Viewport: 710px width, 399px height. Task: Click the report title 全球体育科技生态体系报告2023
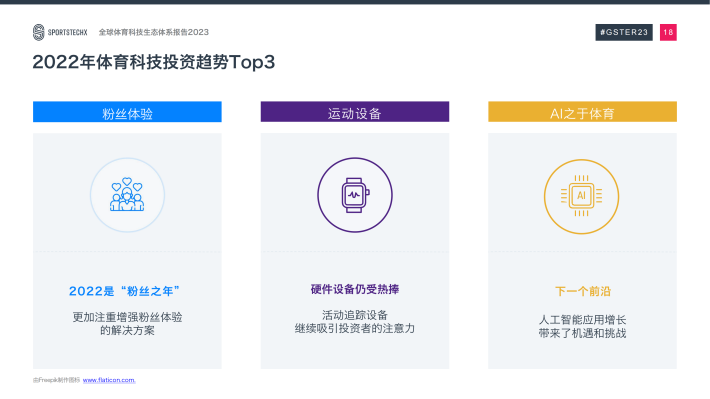[154, 32]
